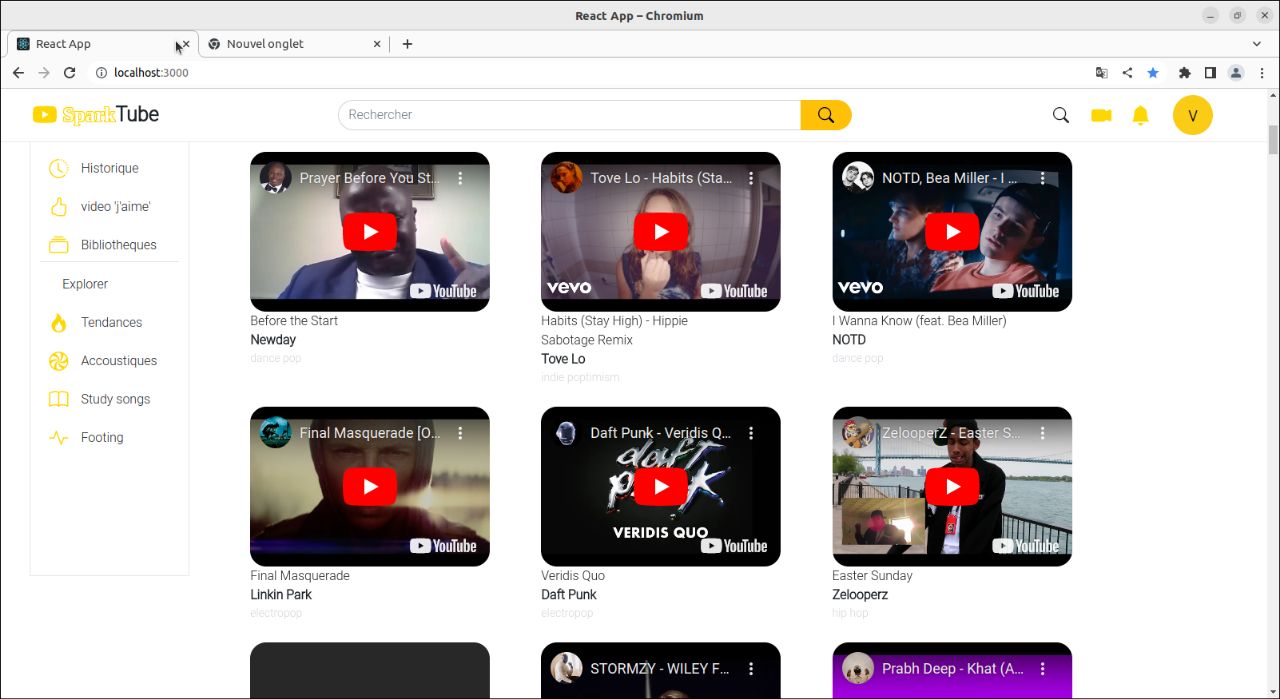
Task: Click the page vertical scrollbar thumb
Action: [1273, 140]
